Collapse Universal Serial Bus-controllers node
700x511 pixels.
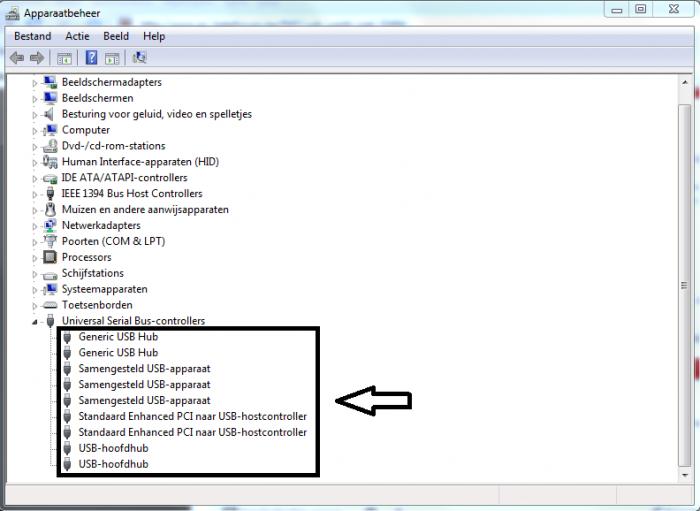coord(34,322)
